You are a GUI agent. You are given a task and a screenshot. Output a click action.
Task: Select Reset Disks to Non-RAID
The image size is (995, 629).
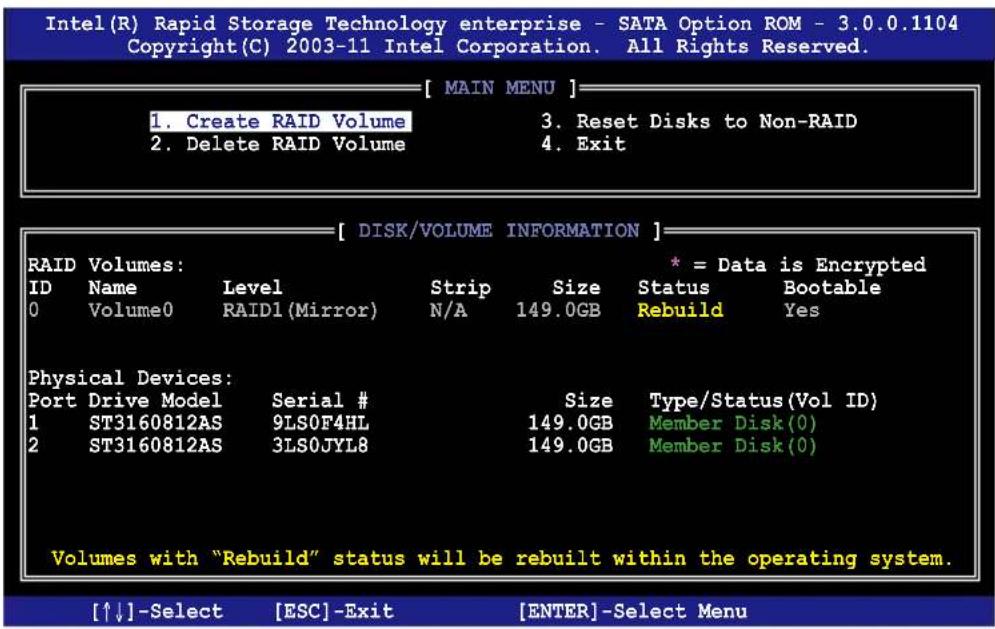tap(699, 121)
